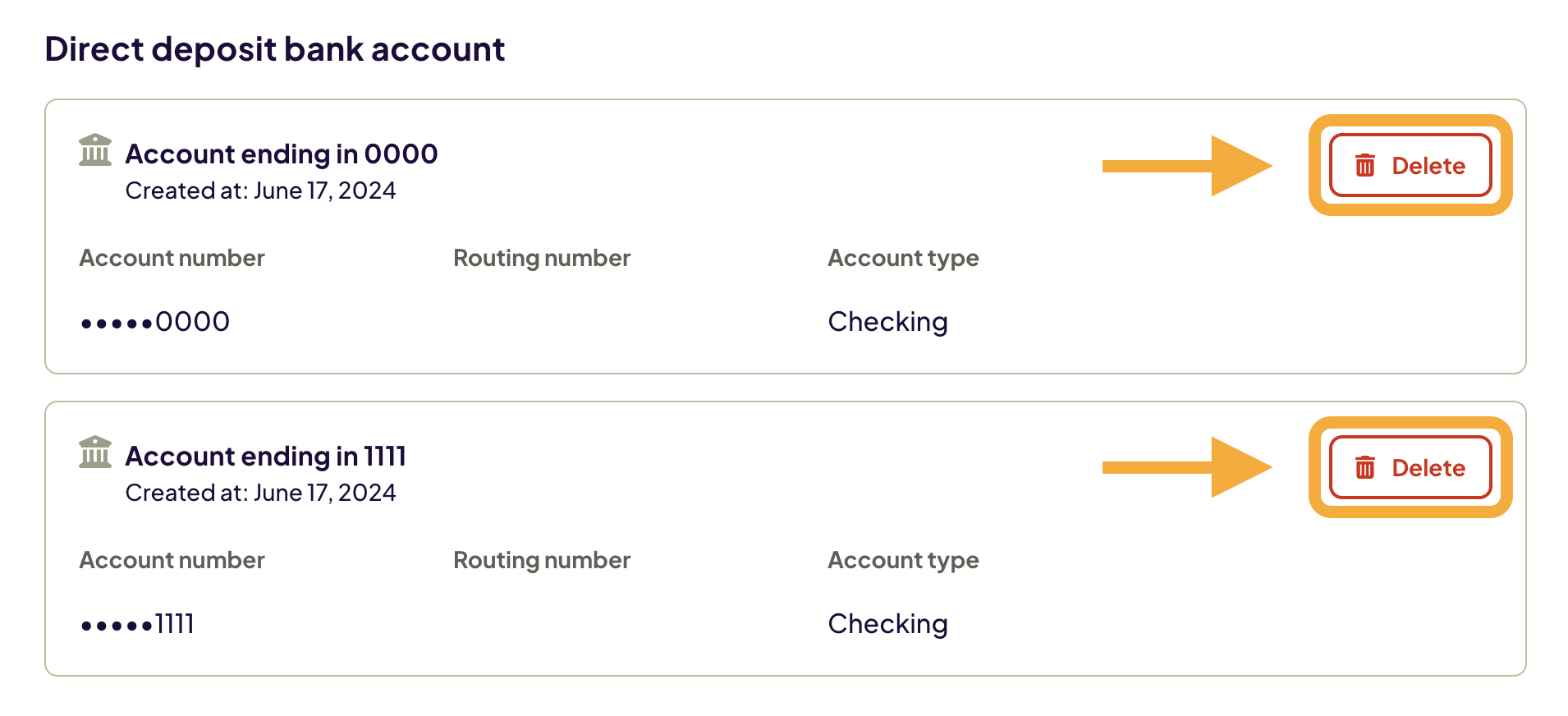
Task: Click Checking type of account 0000
Action: 887,322
